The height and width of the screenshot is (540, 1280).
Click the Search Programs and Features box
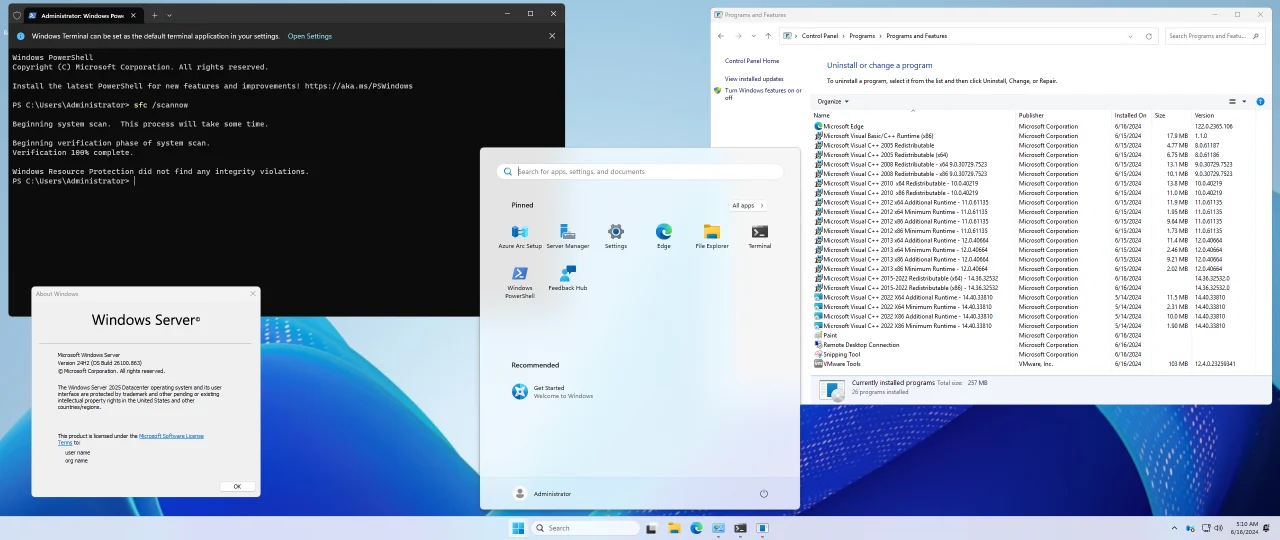tap(1215, 36)
